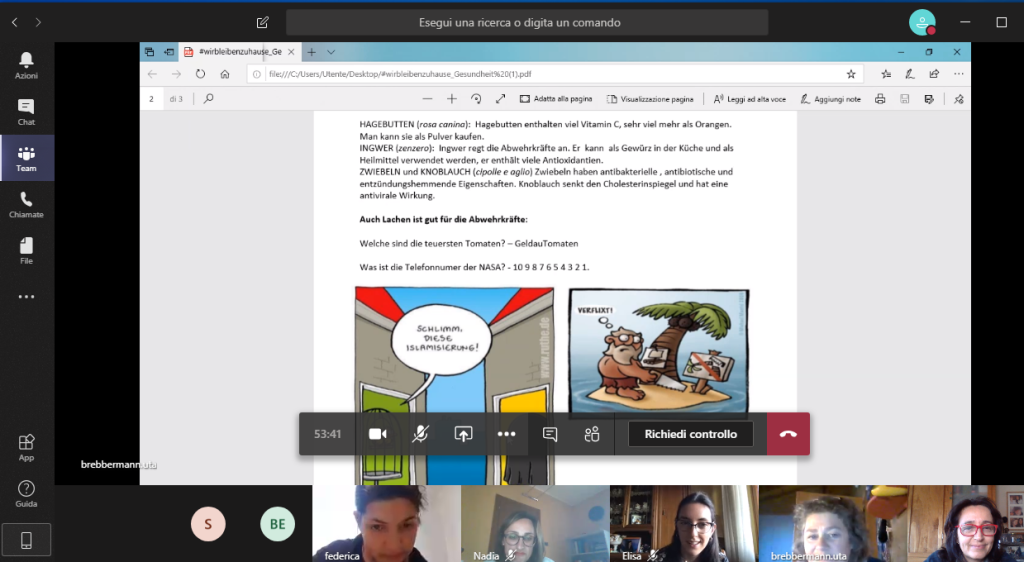The height and width of the screenshot is (562, 1024).
Task: Select participant S avatar
Action: [208, 524]
